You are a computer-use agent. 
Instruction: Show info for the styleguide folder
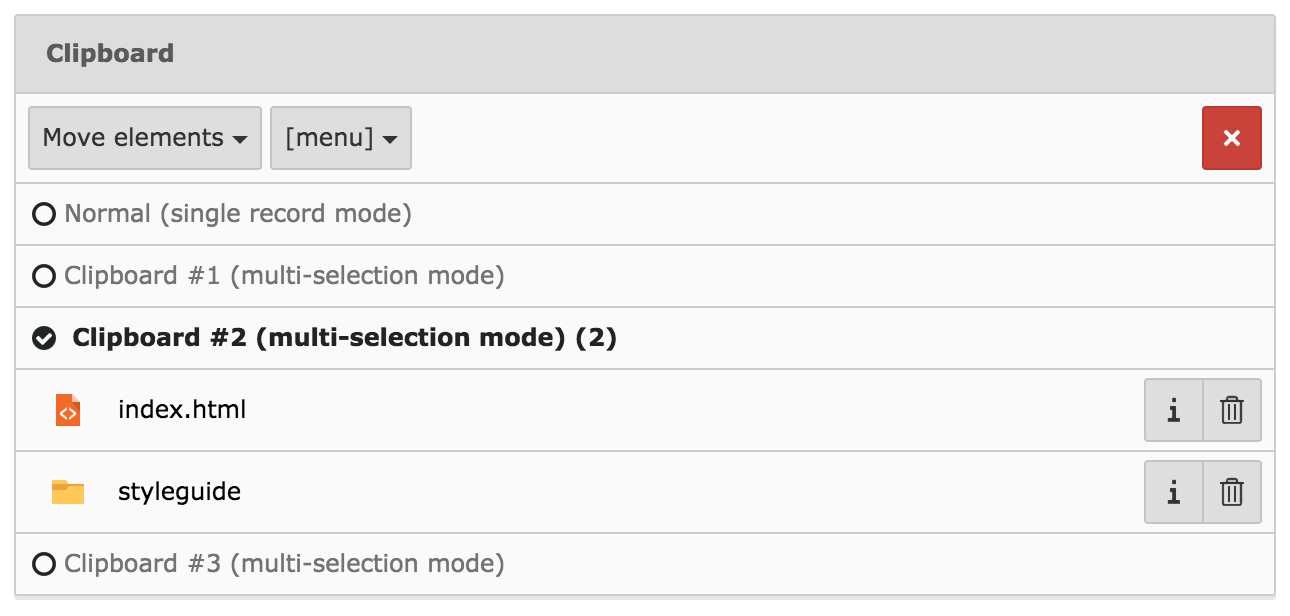click(1173, 492)
